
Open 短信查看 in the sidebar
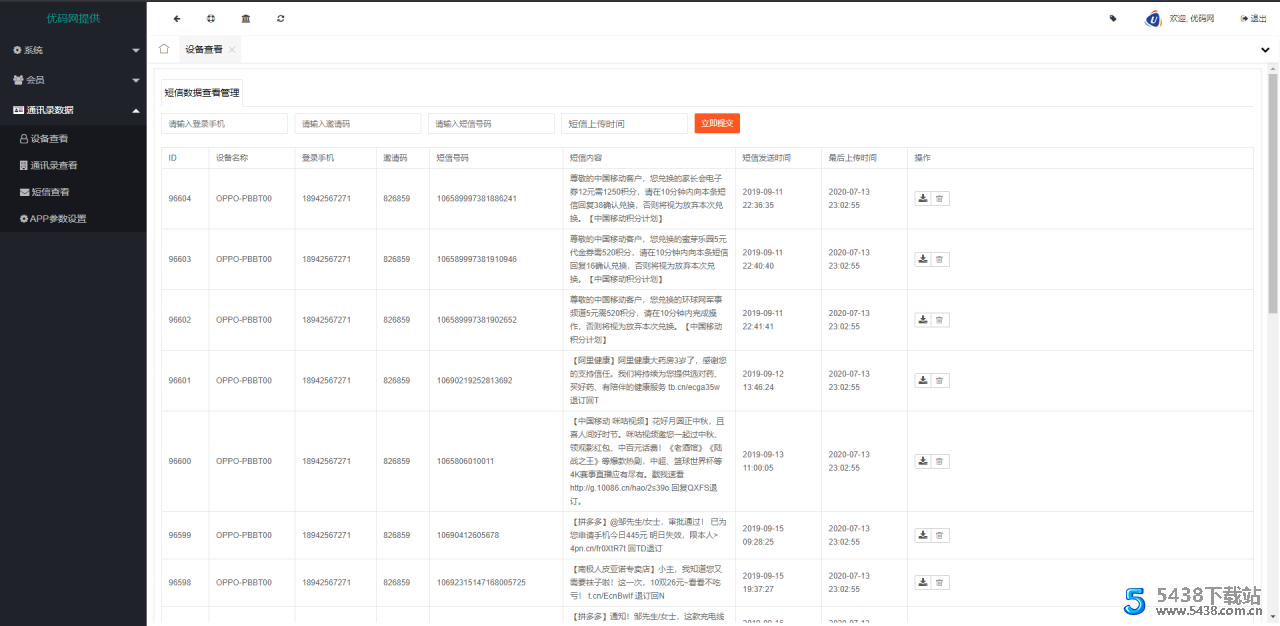coord(50,192)
